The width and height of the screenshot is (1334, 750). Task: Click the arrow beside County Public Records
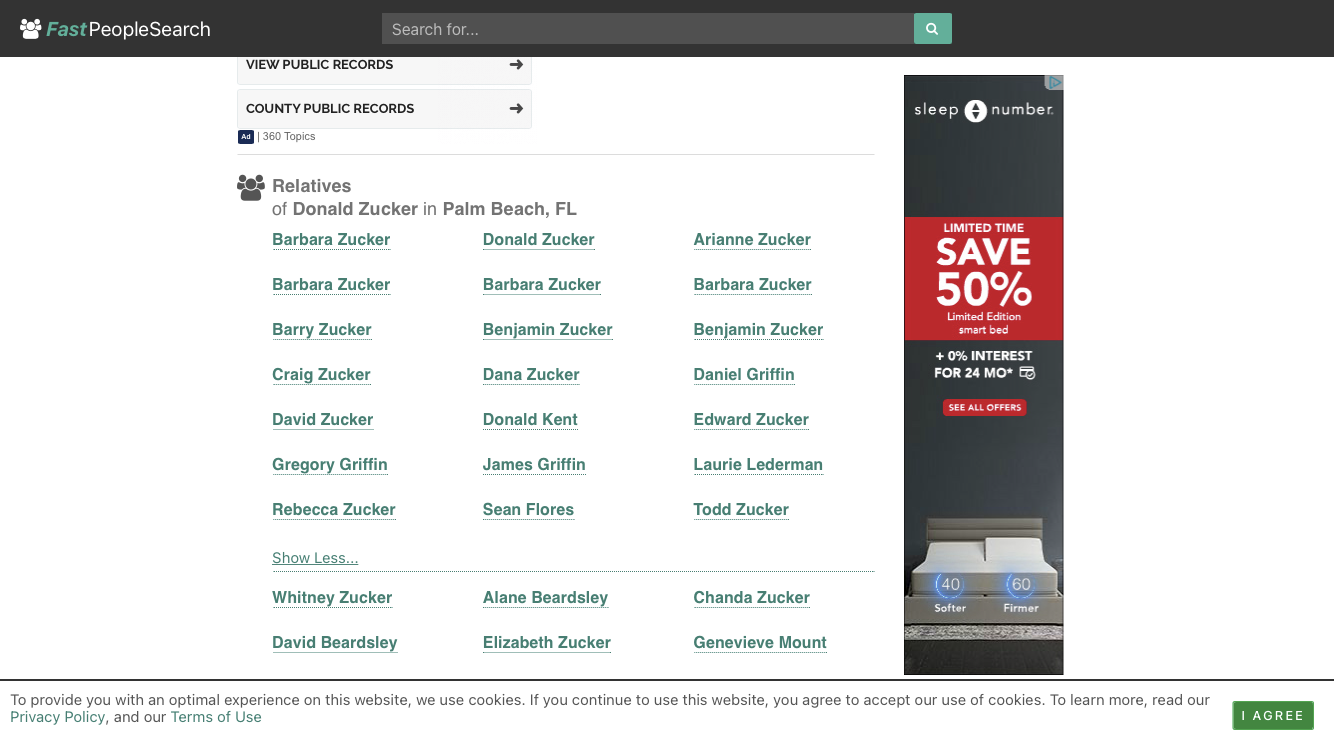click(x=516, y=108)
